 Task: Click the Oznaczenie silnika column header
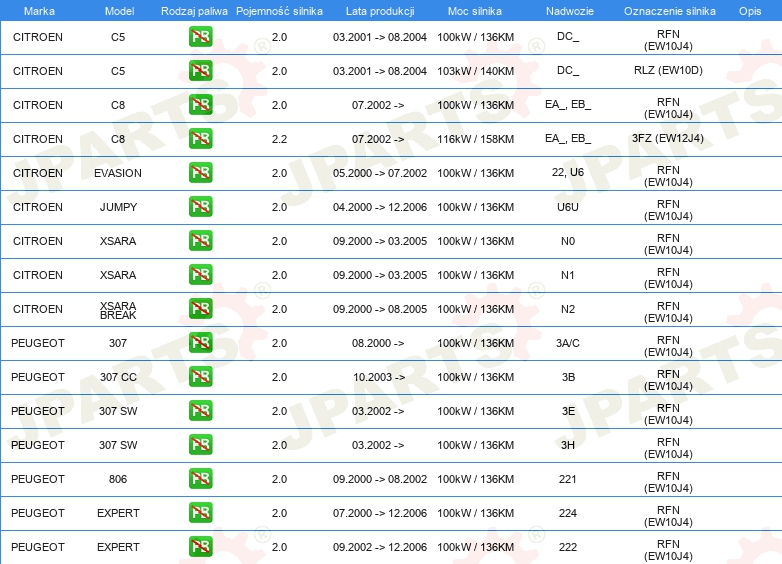[670, 11]
